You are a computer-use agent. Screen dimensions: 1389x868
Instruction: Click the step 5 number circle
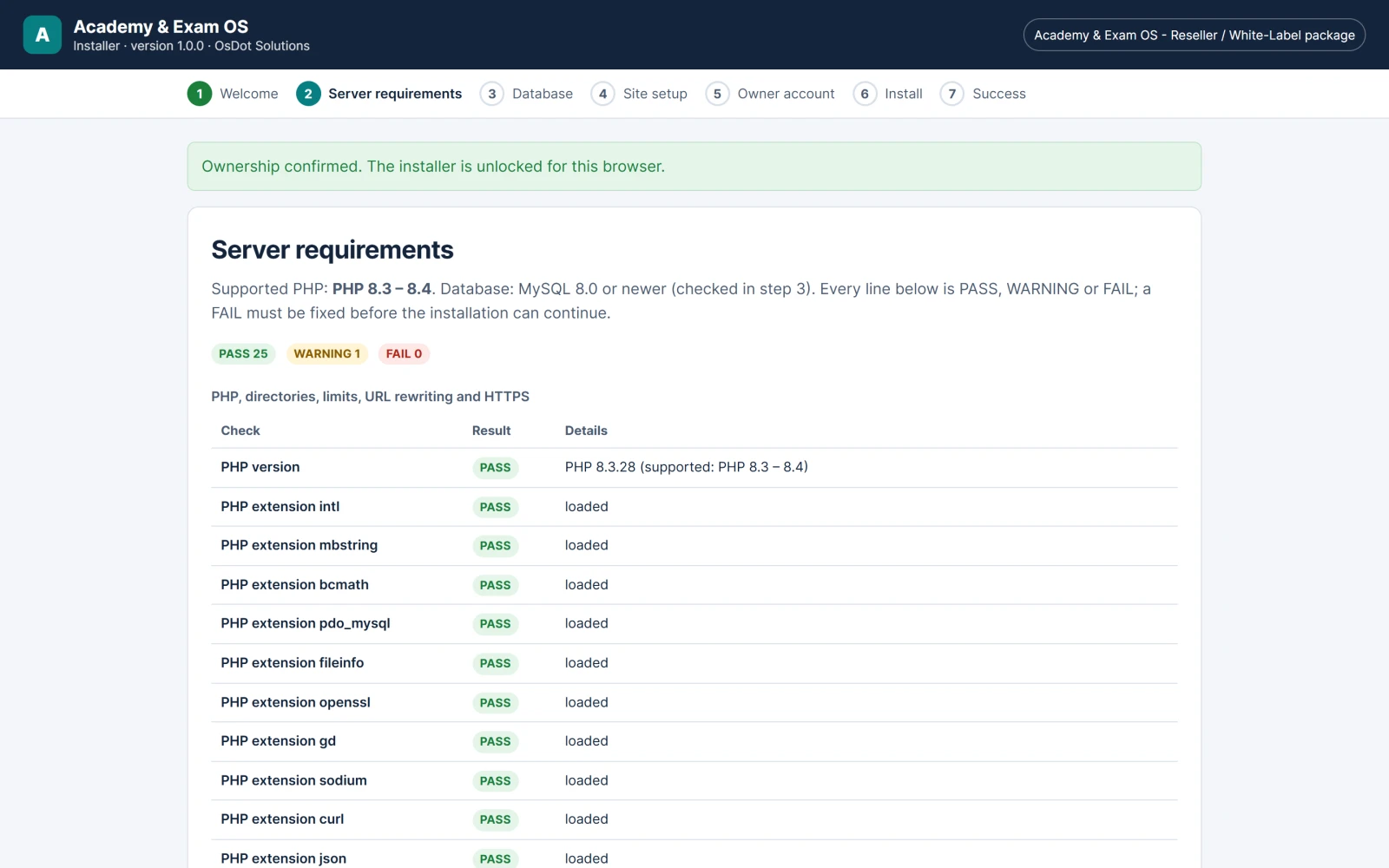(x=717, y=94)
